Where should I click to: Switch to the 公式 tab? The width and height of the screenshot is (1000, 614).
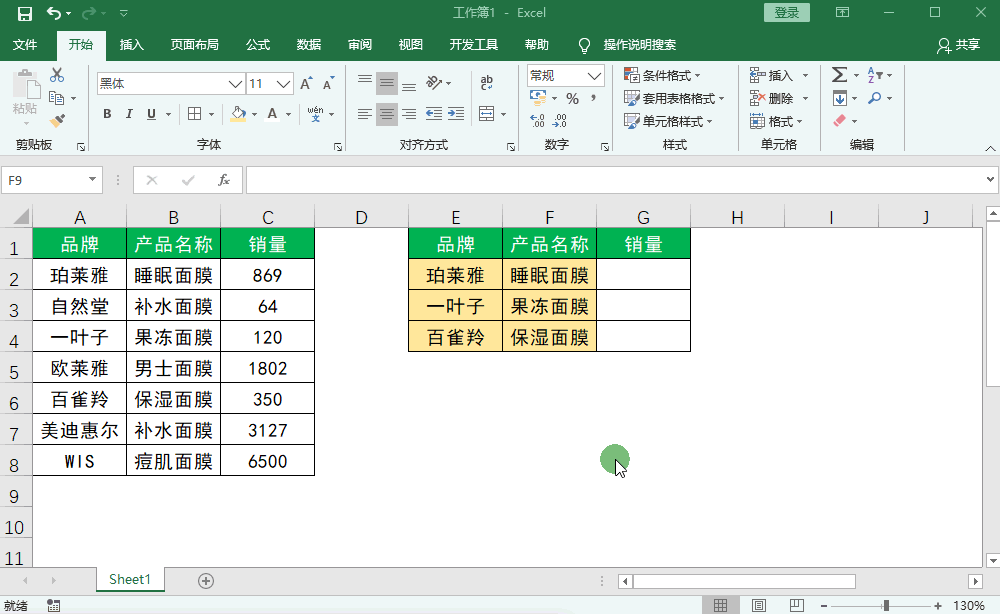(258, 45)
